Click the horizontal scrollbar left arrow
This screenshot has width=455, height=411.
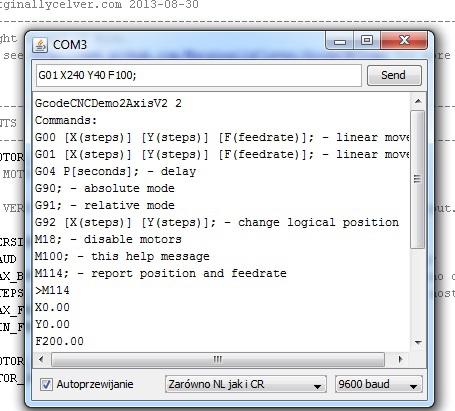coord(41,359)
